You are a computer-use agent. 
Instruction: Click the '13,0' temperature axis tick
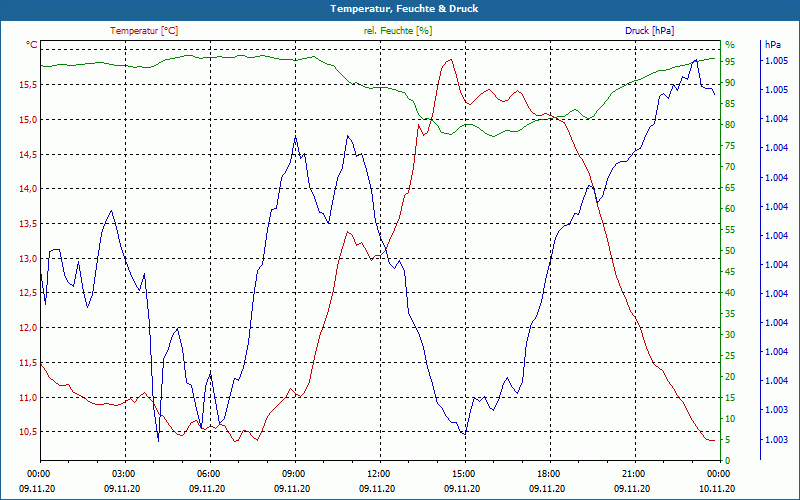28,259
